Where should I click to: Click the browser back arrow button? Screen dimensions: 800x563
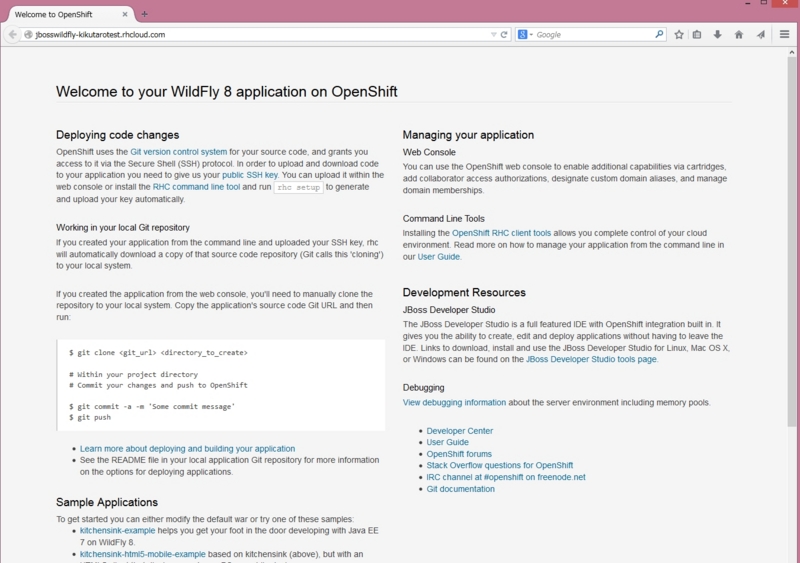[12, 35]
